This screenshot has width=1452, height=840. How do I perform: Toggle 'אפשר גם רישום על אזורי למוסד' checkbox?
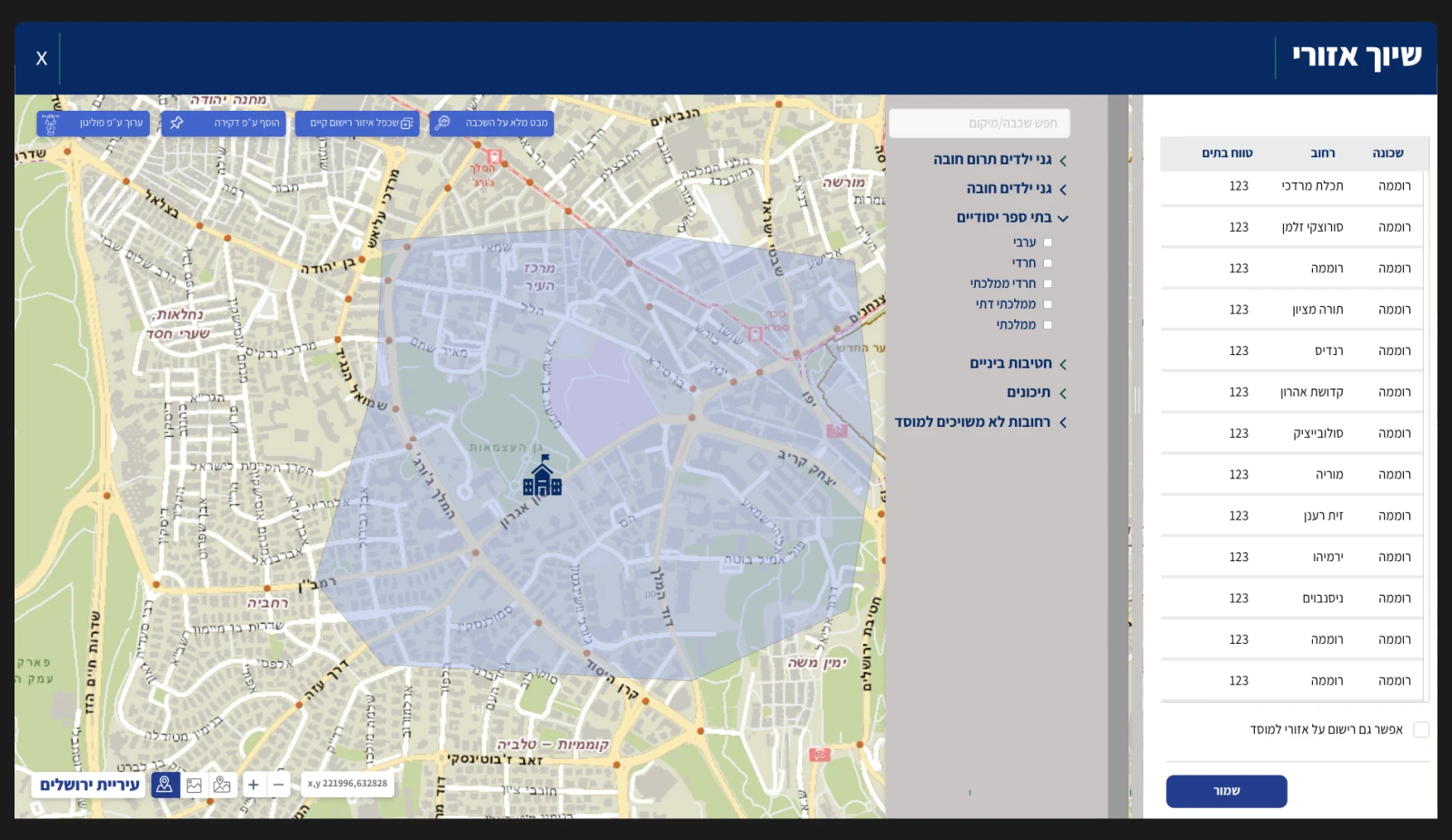[1421, 730]
